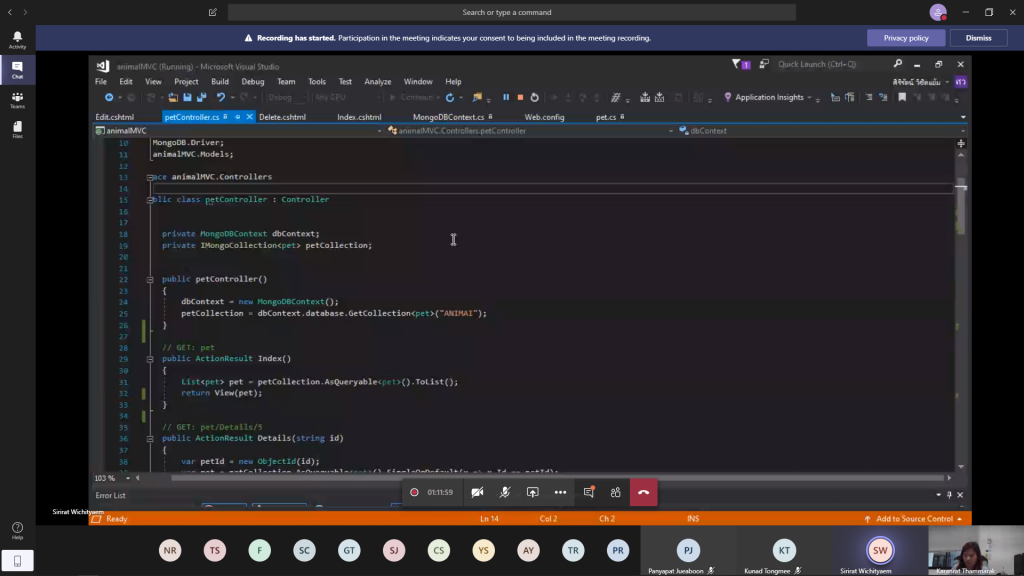Unmute microphone in call toolbar
Screen dimensions: 1024x576
click(x=505, y=492)
